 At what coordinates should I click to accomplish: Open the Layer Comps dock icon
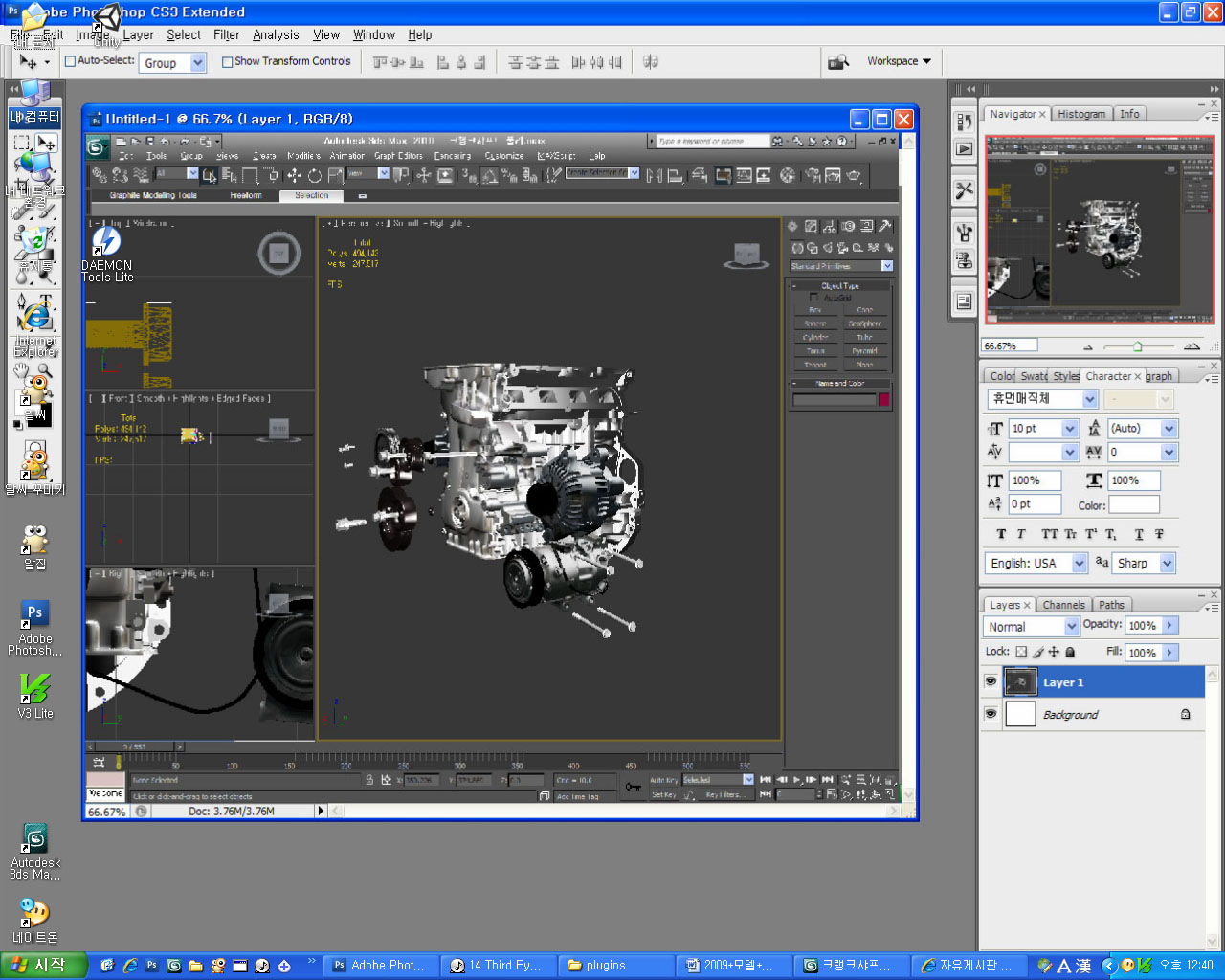[964, 301]
